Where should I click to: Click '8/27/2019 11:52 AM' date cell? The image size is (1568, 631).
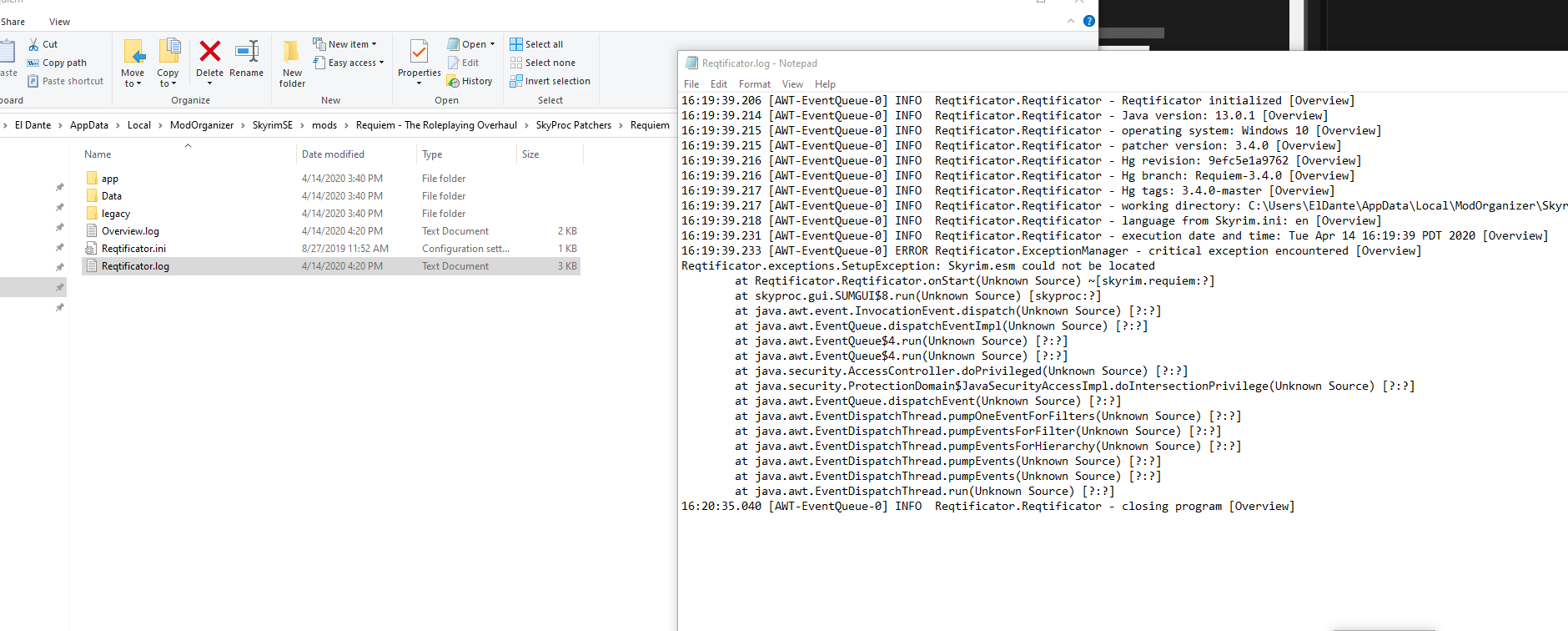(345, 249)
